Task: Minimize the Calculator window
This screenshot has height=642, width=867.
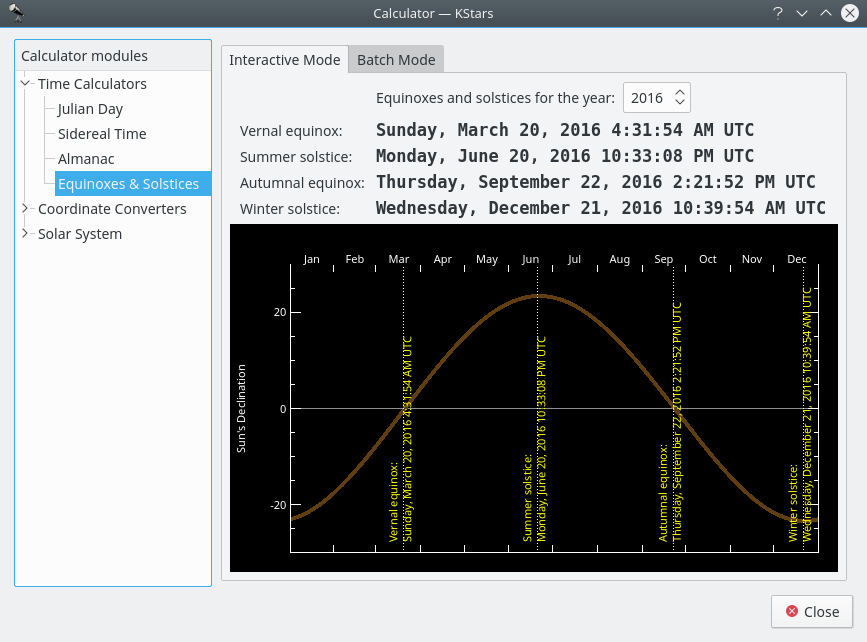Action: coord(801,13)
